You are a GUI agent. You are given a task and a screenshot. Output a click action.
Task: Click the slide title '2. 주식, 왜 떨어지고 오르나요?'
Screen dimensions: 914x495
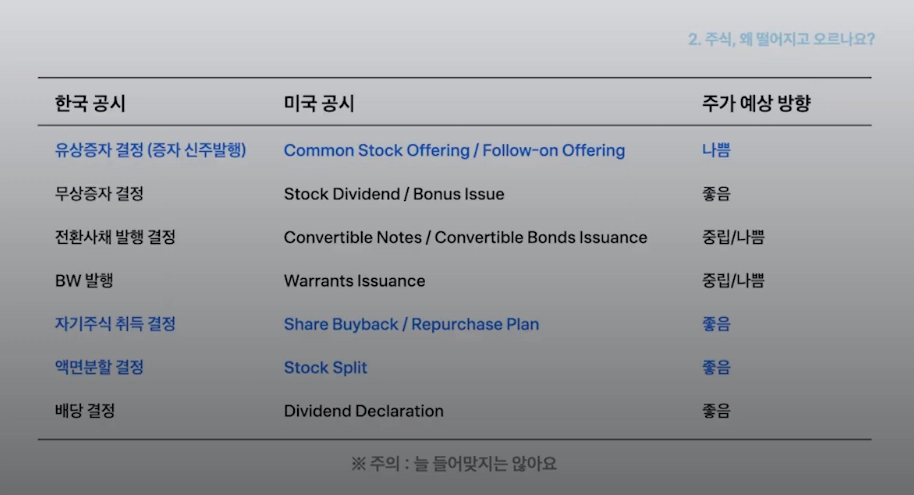tap(781, 40)
